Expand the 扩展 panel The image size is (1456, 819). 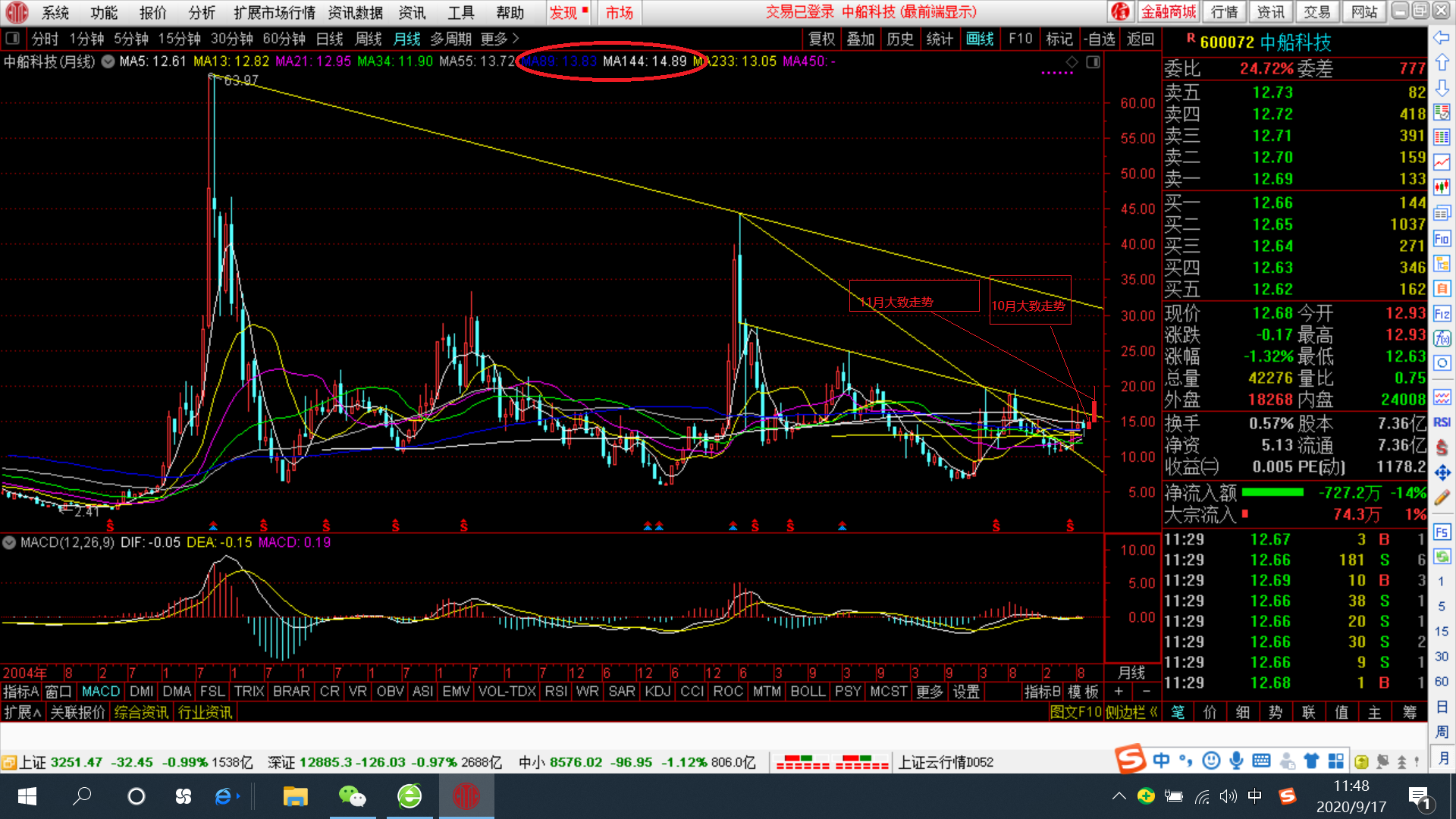(x=22, y=712)
